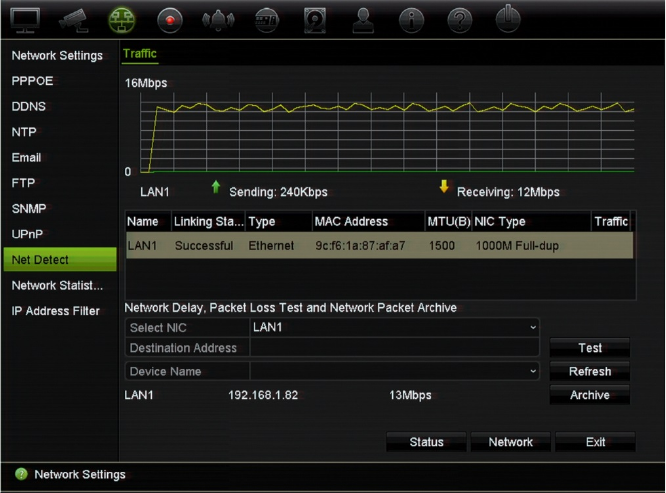Go to the UPnP page
This screenshot has width=666, height=493.
coord(27,234)
